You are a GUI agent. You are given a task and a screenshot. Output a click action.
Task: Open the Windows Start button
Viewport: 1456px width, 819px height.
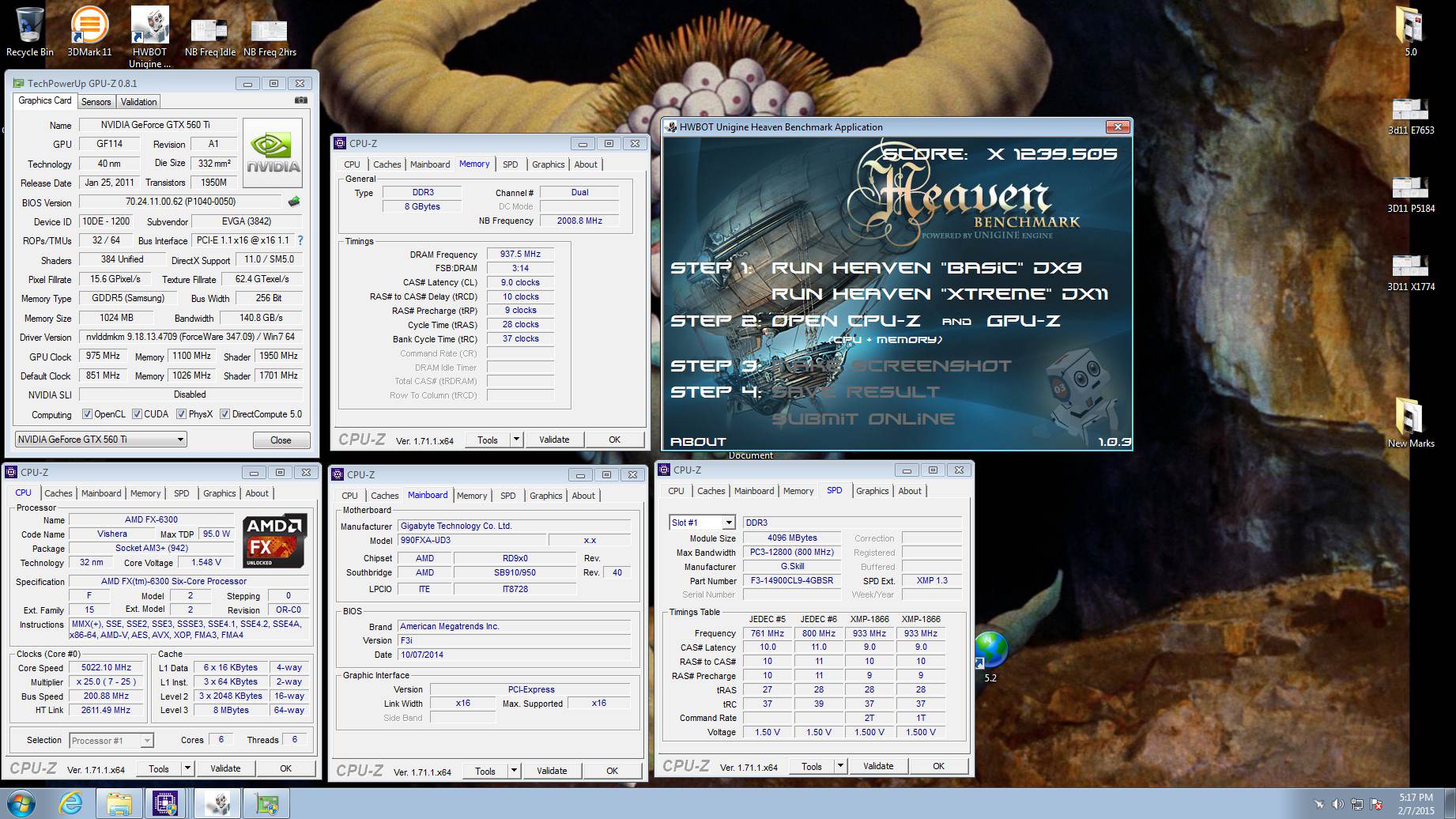point(21,804)
